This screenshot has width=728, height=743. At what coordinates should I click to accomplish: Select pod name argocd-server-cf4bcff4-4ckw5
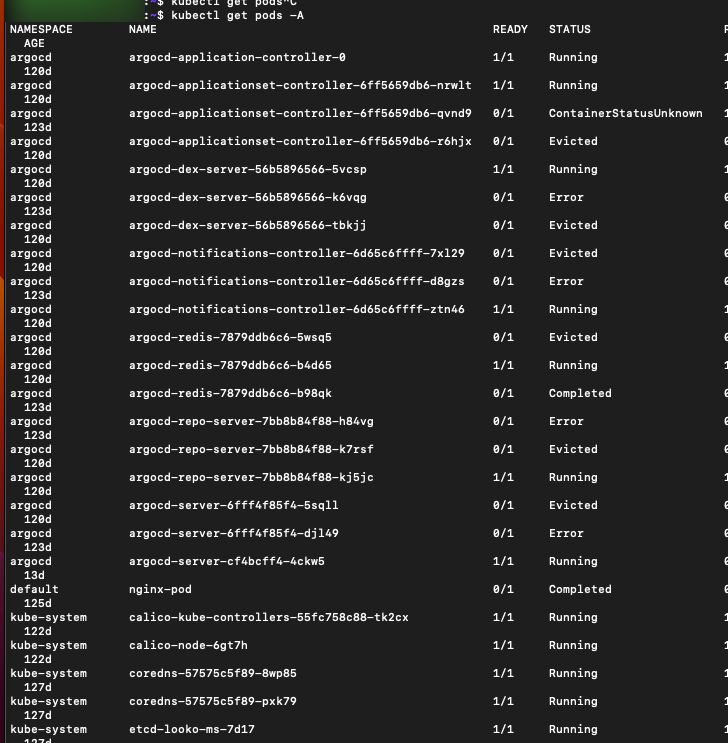(x=227, y=561)
